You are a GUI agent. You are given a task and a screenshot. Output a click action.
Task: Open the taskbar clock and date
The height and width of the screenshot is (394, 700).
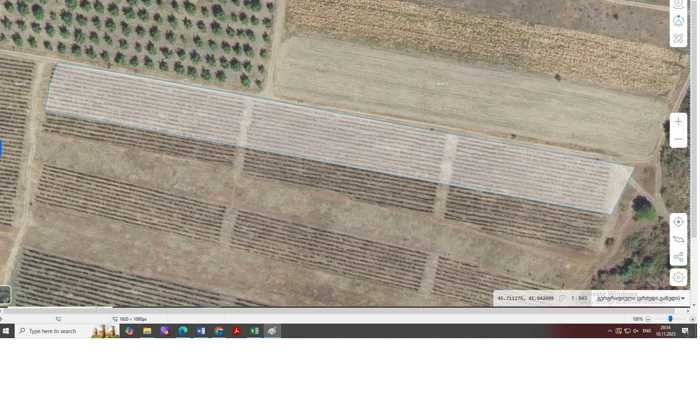[665, 331]
